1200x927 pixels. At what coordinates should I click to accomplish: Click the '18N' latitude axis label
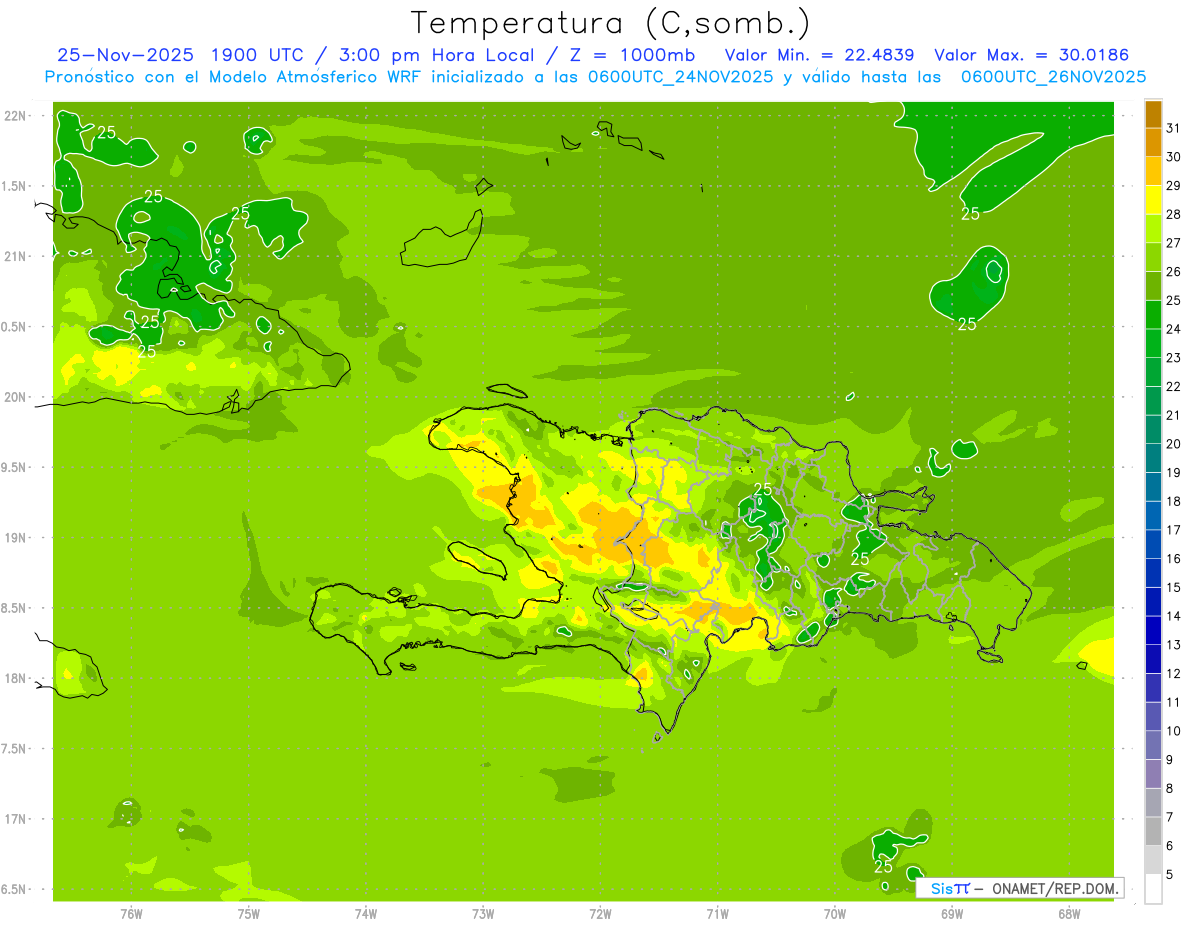pyautogui.click(x=14, y=678)
